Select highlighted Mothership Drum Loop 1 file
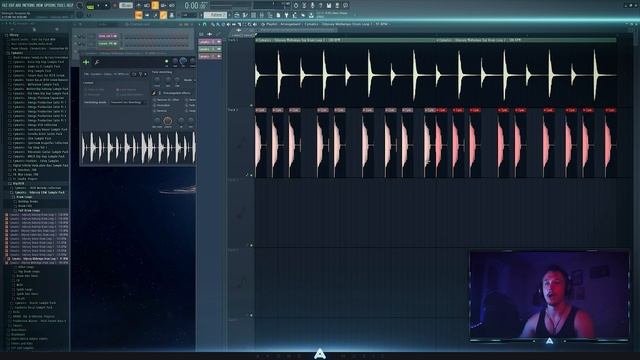The height and width of the screenshot is (360, 640). tap(38, 258)
